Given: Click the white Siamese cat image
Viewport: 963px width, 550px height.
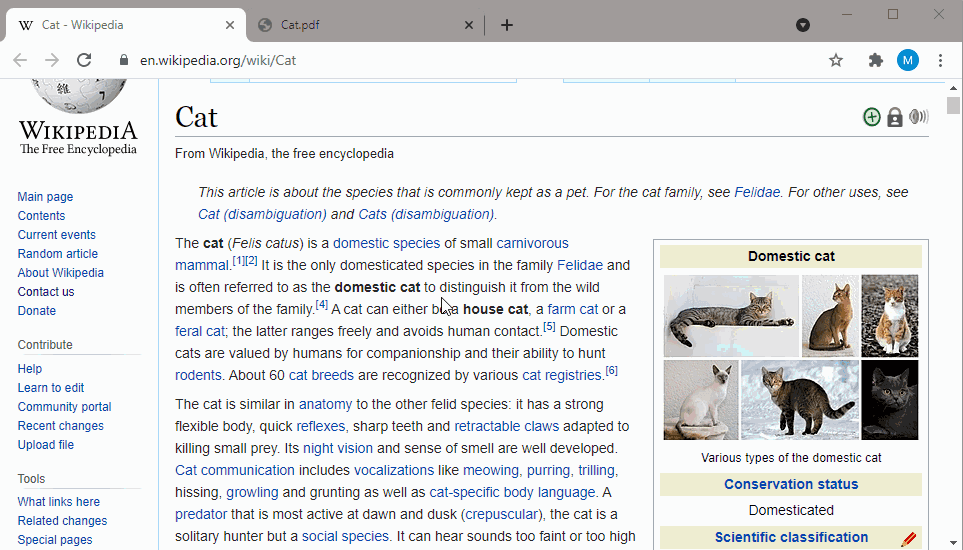Looking at the screenshot, I should (701, 400).
